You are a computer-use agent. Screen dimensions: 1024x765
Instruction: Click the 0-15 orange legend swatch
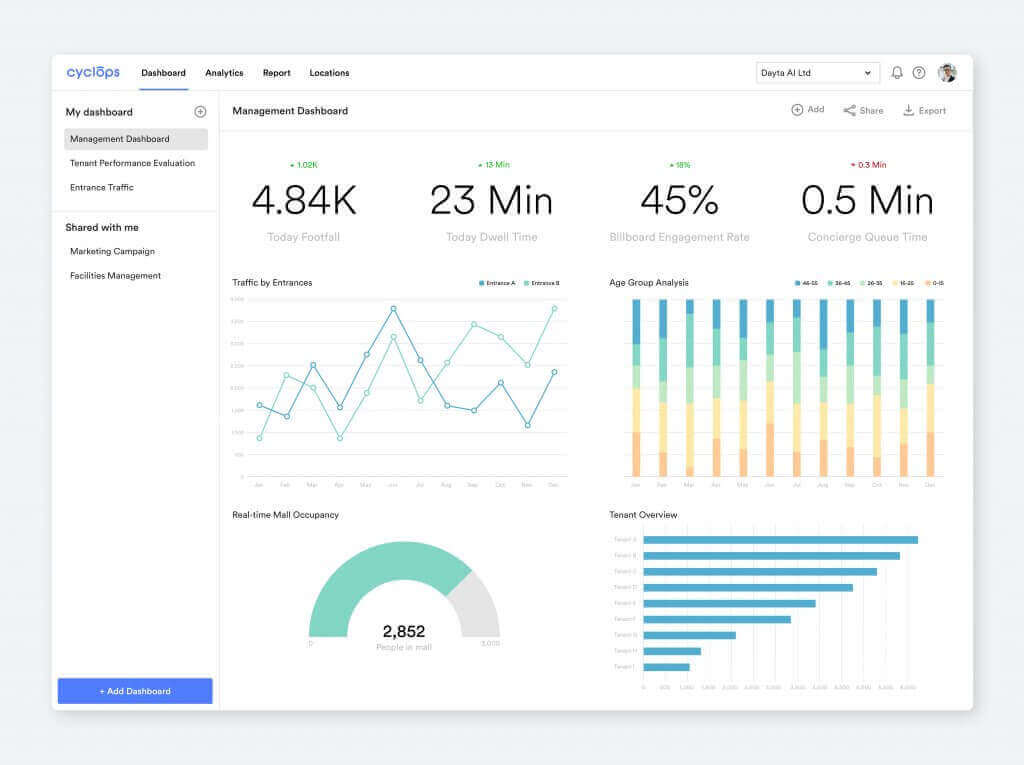tap(929, 283)
